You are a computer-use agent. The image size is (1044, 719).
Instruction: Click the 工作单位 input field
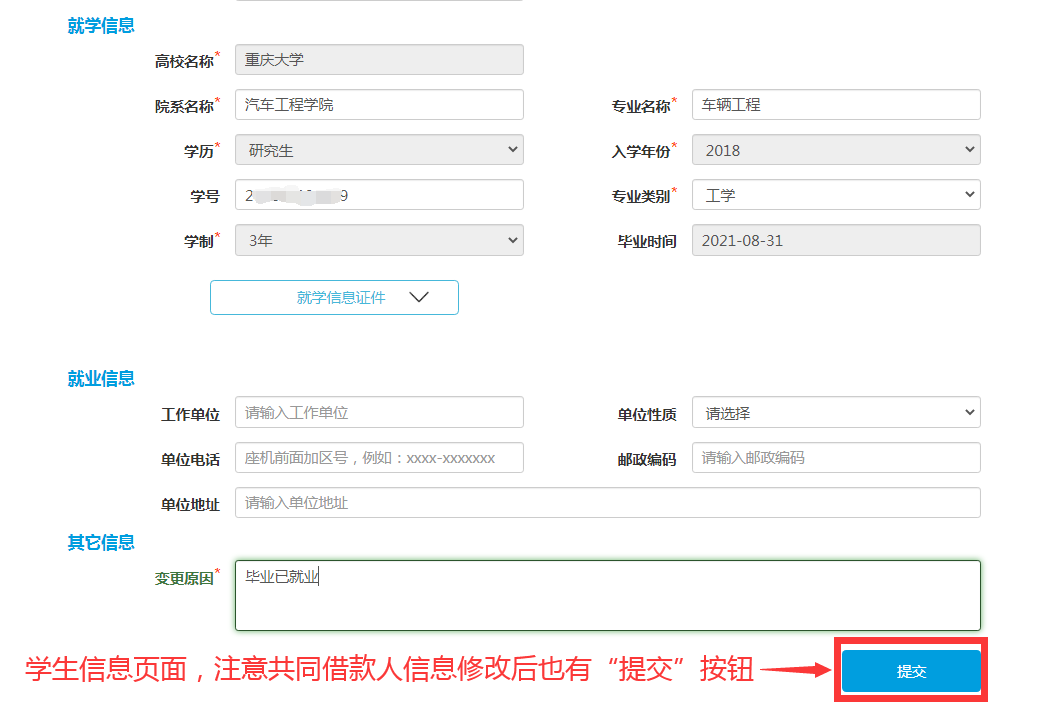(379, 412)
